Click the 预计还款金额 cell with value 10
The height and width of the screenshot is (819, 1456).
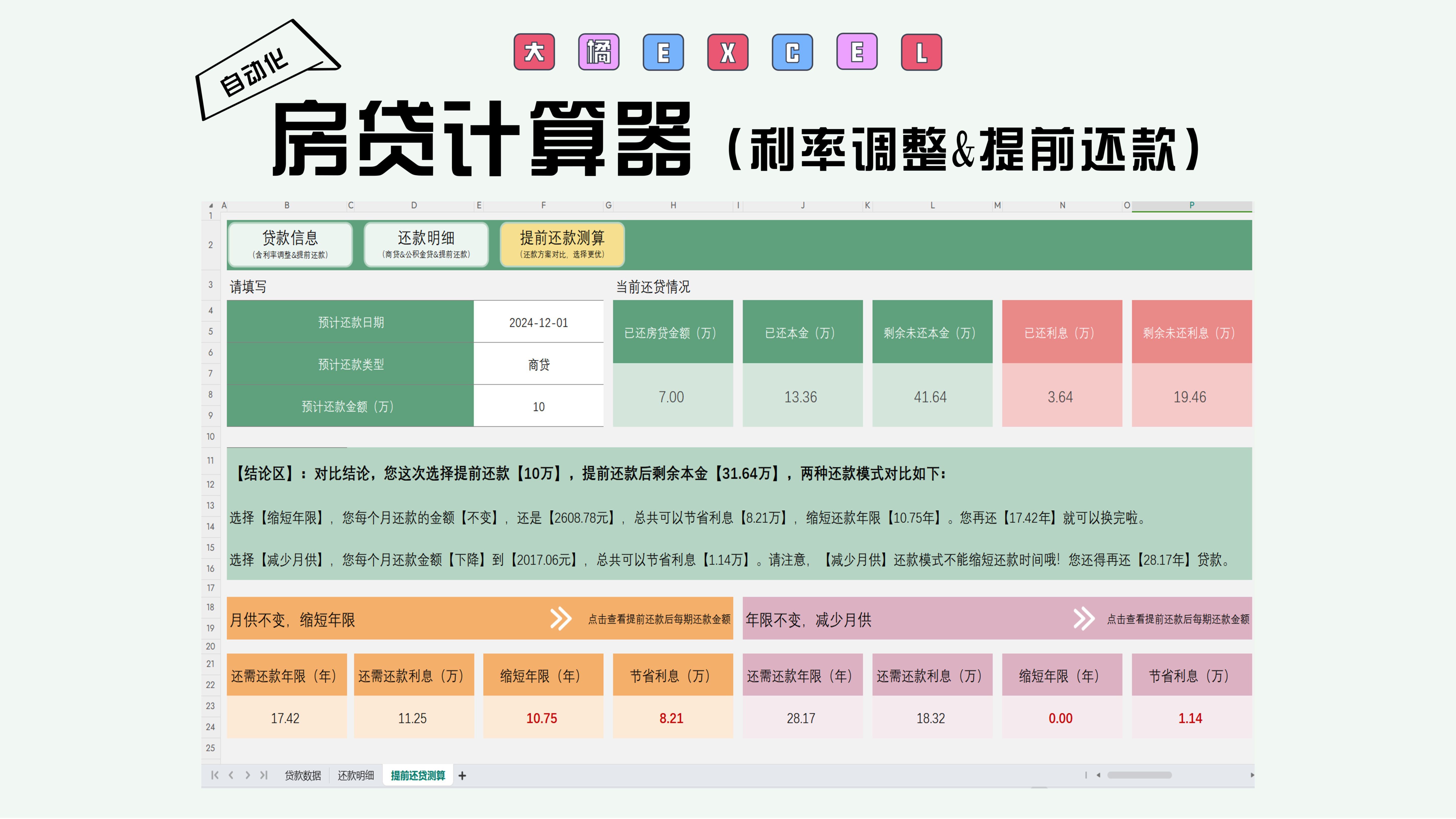tap(539, 406)
